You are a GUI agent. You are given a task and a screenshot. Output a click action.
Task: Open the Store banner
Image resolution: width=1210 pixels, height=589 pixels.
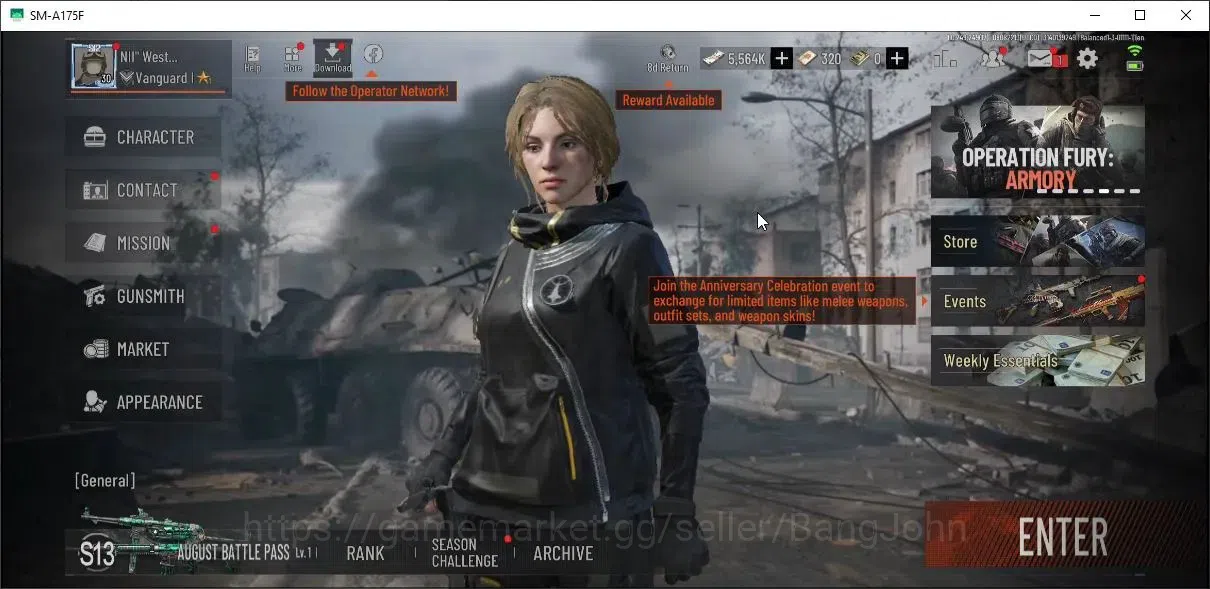point(1038,241)
